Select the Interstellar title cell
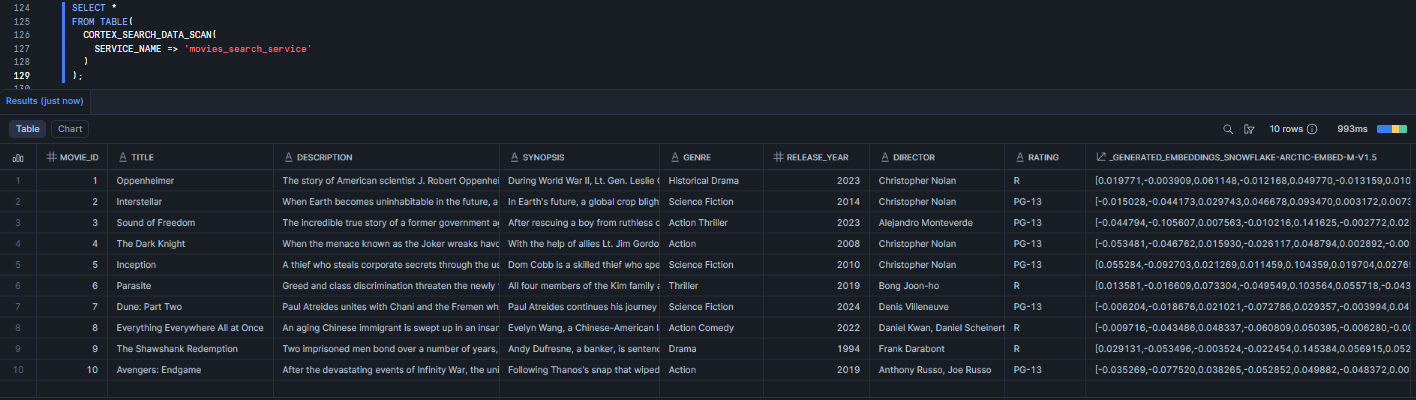 tap(191, 202)
